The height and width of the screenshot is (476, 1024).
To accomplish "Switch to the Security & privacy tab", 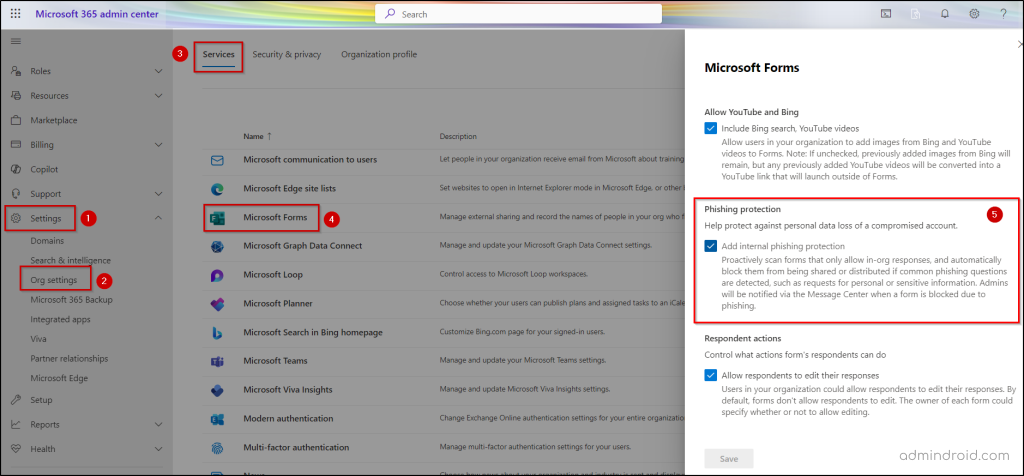I will (x=286, y=54).
